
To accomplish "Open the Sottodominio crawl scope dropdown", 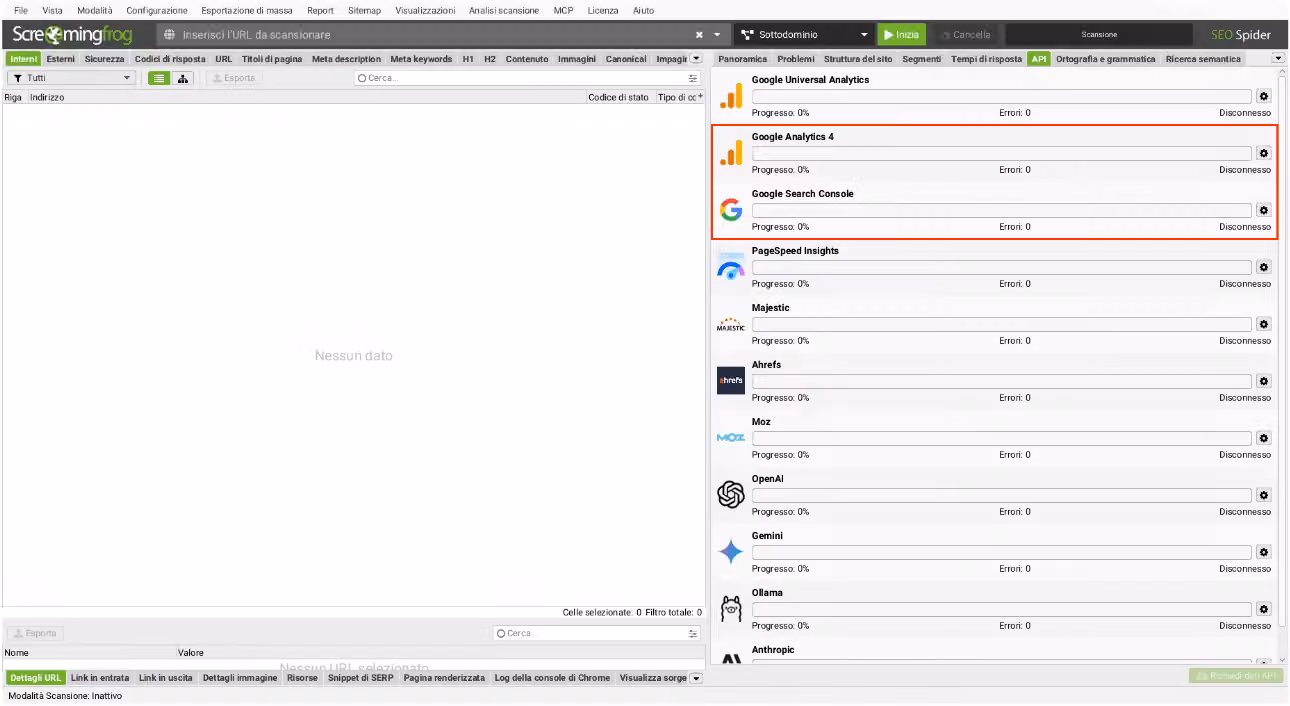I will click(x=804, y=34).
